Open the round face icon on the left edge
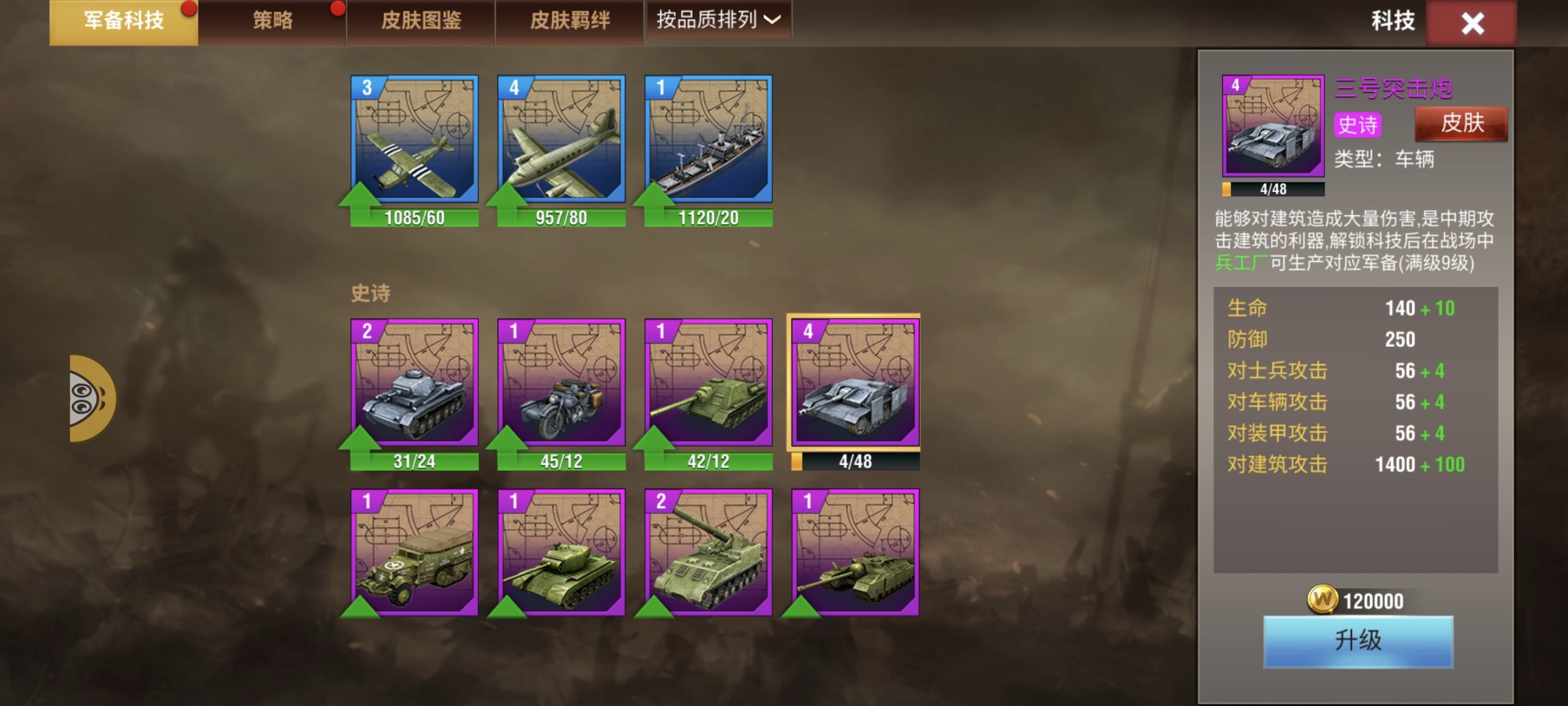 pos(92,398)
